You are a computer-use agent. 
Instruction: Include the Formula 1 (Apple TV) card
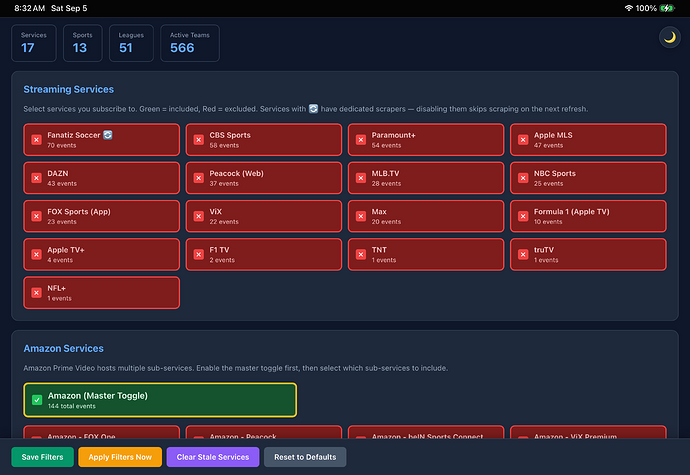pos(588,216)
